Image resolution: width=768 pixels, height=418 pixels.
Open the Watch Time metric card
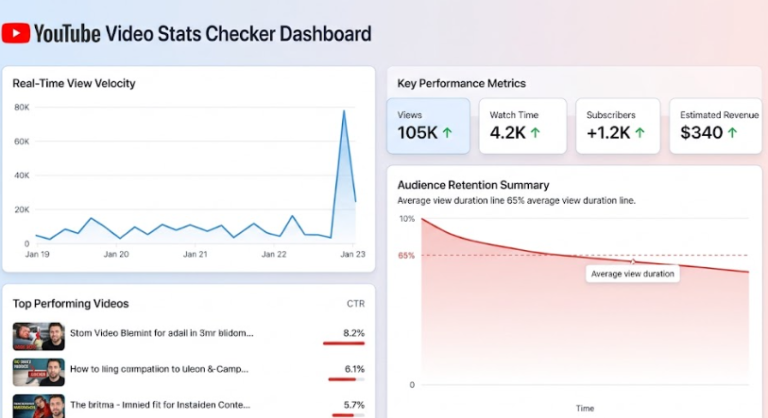pos(523,126)
